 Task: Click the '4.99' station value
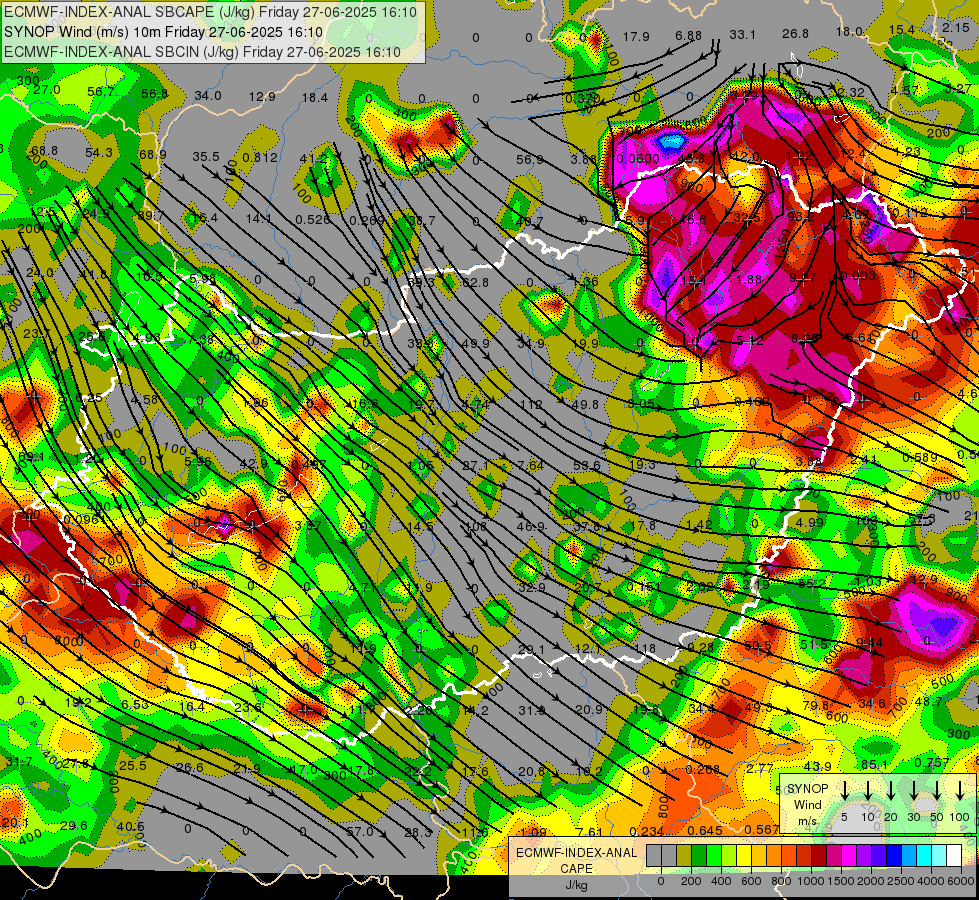[810, 522]
